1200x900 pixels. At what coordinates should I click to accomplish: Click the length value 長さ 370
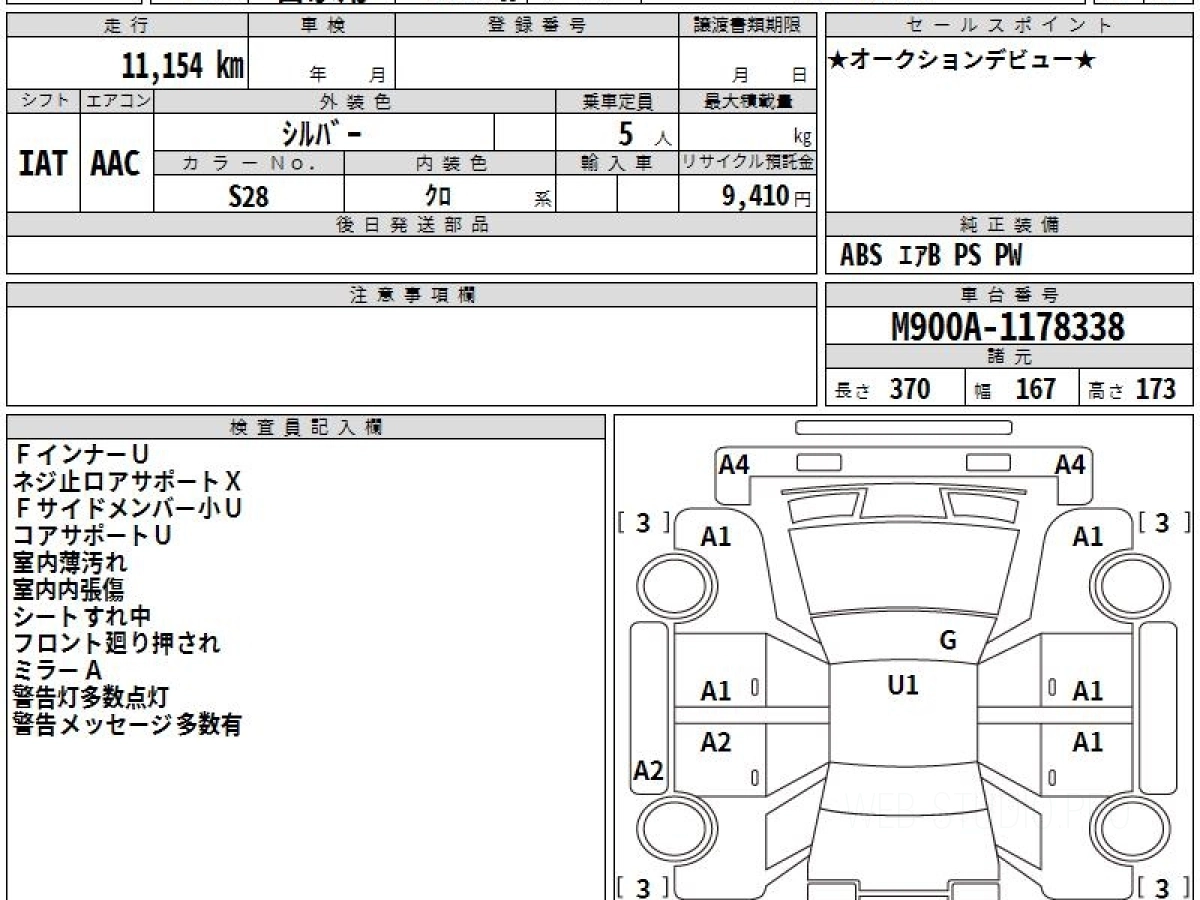click(x=883, y=389)
